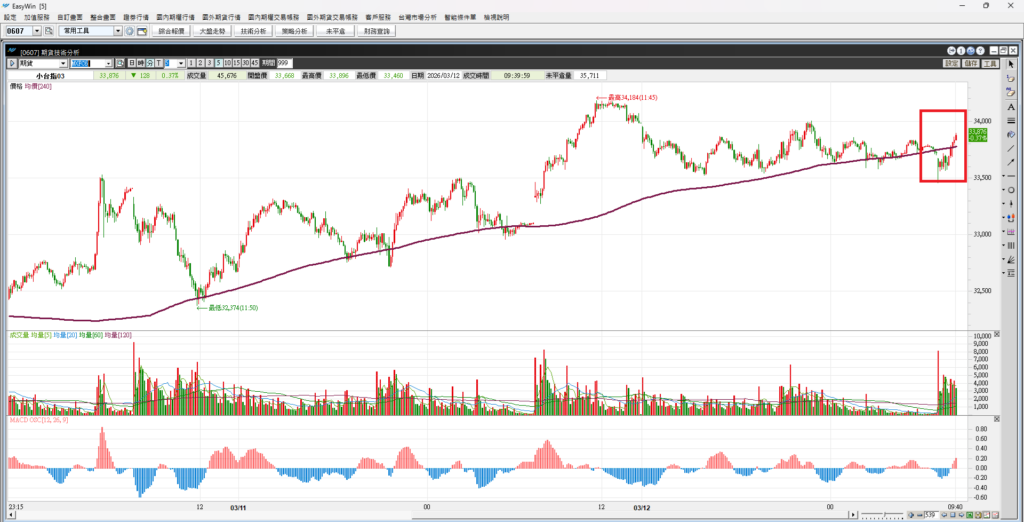Toggle the 5-minute interval button
1024x522 pixels.
tap(217, 63)
